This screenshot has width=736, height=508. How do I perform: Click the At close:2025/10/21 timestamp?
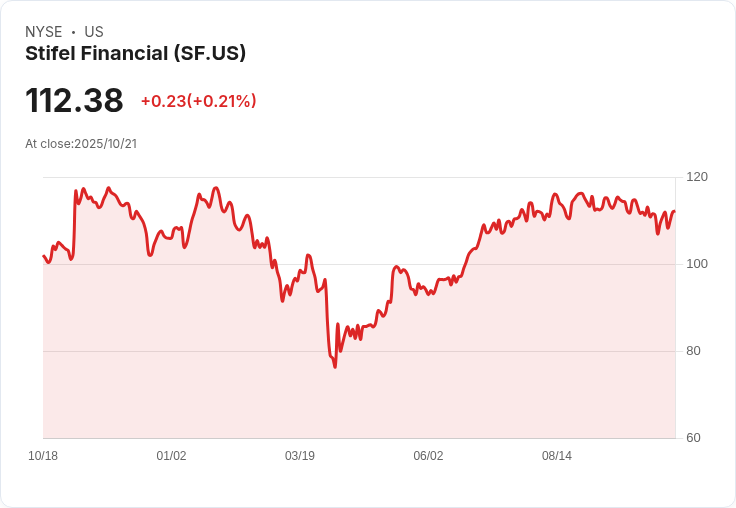pos(81,143)
